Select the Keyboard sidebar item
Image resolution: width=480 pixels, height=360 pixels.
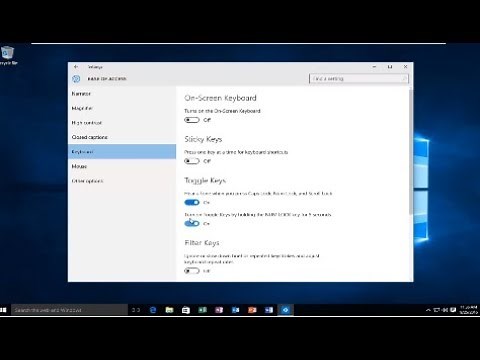(122, 152)
